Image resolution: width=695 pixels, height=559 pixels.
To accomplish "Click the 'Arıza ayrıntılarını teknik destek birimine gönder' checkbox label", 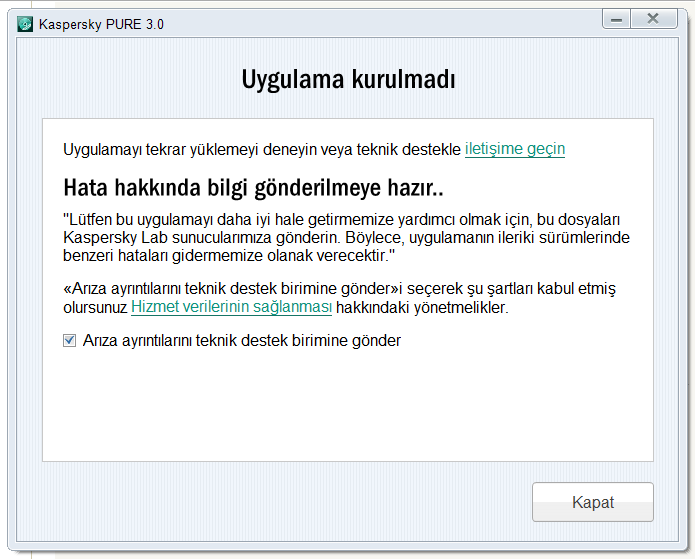I will (x=242, y=340).
